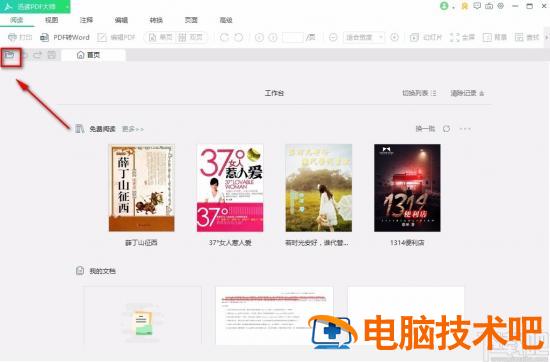
Task: Select the 转换 ribbon tab
Action: 156,20
